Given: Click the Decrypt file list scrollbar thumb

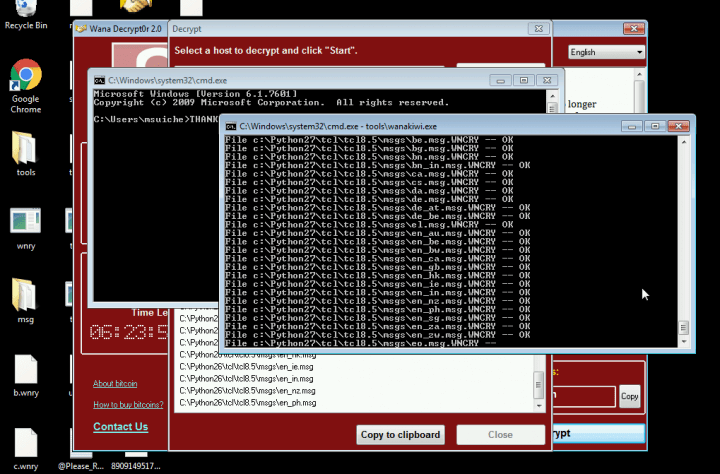Looking at the screenshot, I should point(539,385).
